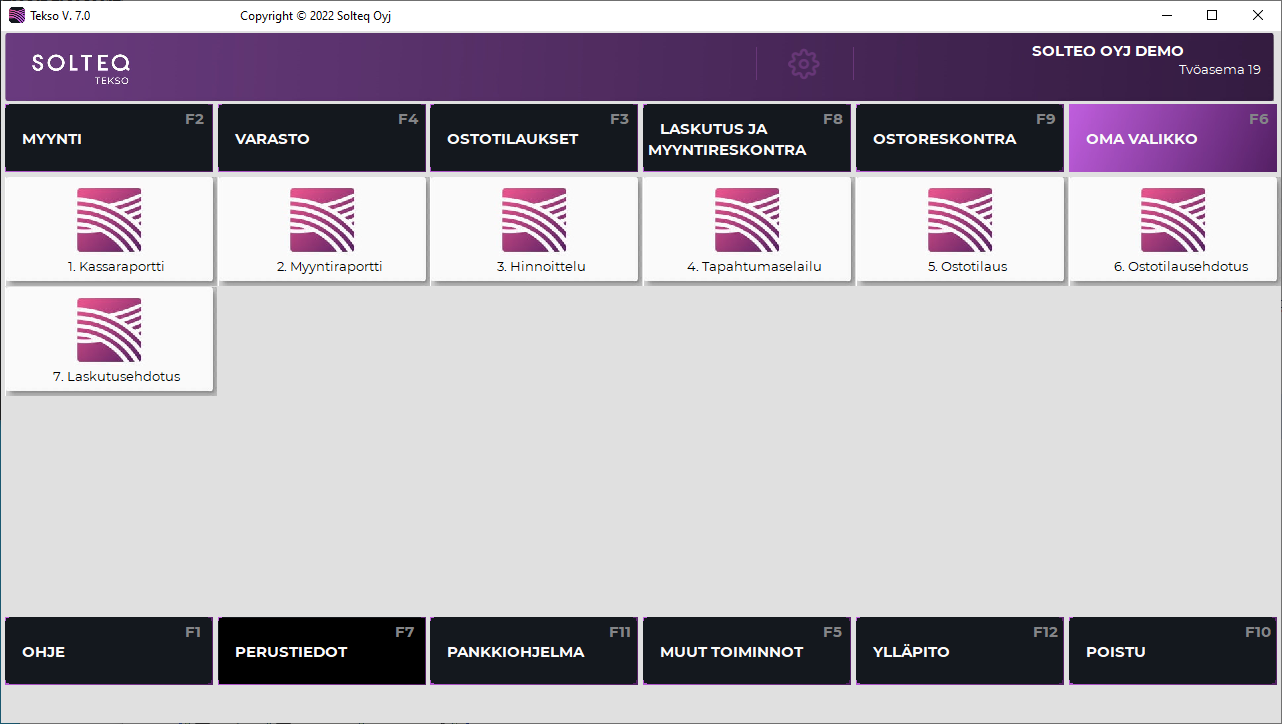Switch to the Myynti F2 menu

pyautogui.click(x=109, y=139)
